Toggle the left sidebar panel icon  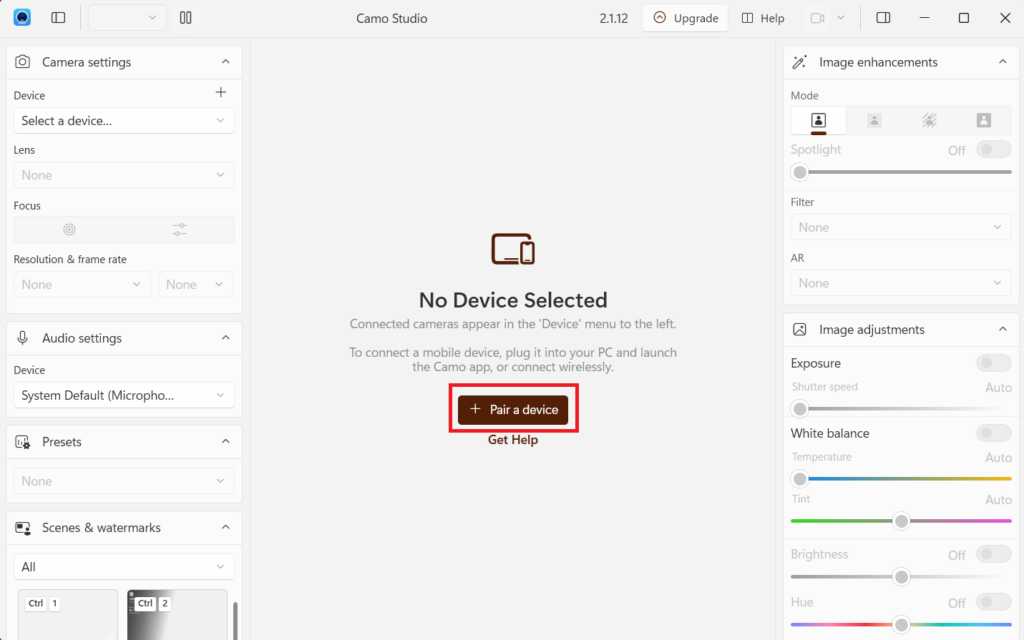pyautogui.click(x=58, y=18)
